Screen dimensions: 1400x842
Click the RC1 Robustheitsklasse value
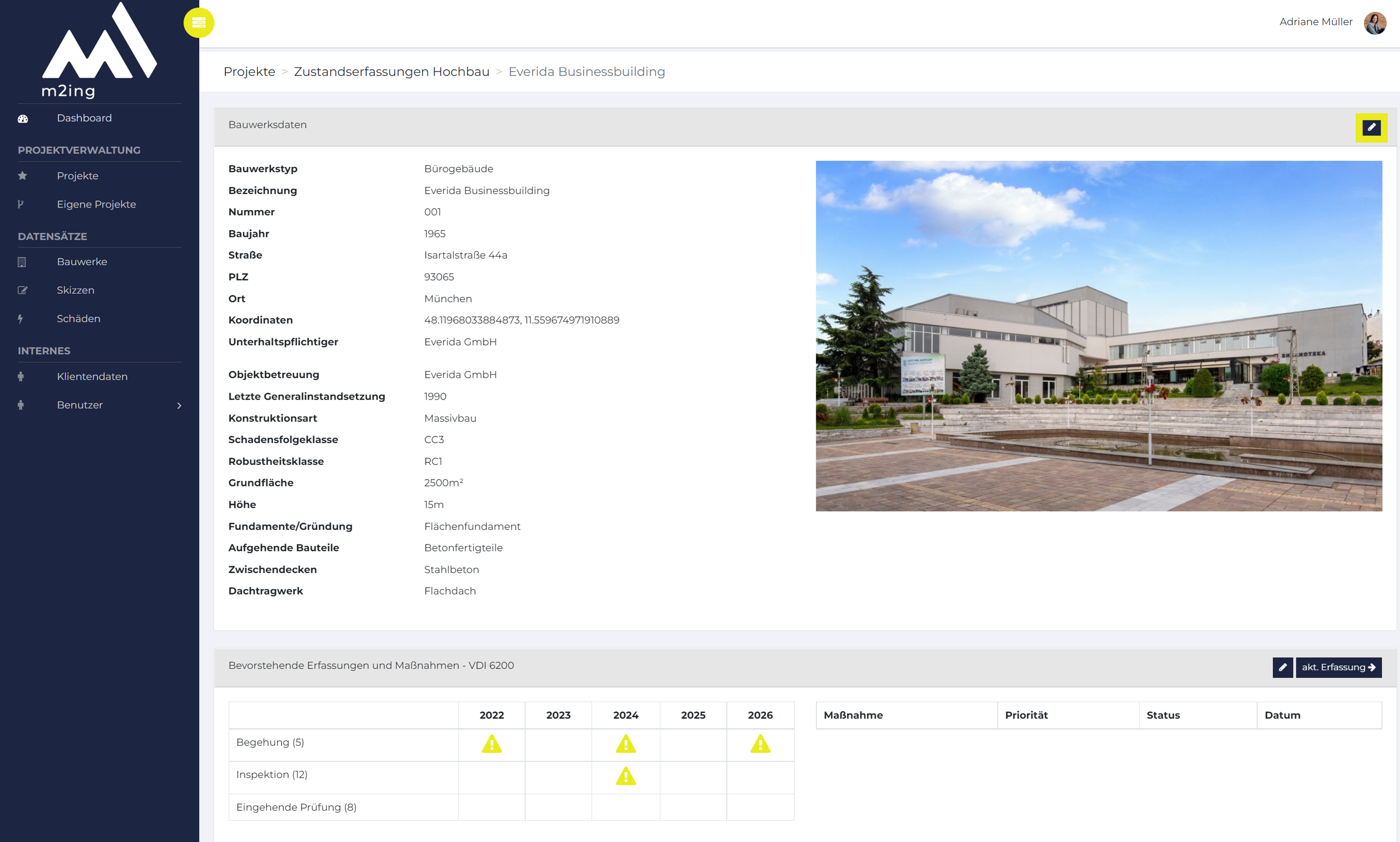(433, 461)
